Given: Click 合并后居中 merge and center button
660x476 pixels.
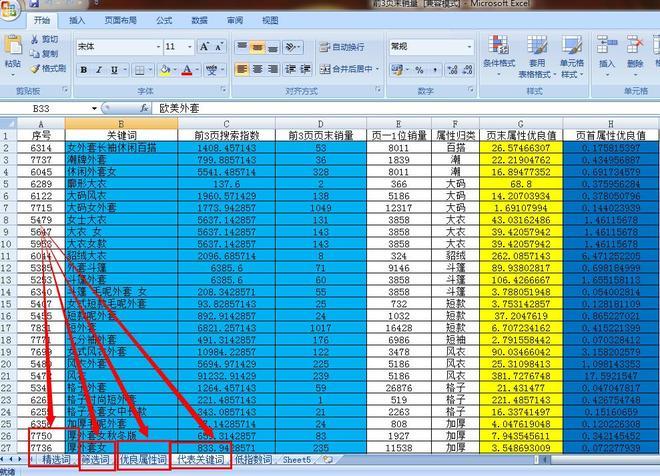Looking at the screenshot, I should click(346, 69).
